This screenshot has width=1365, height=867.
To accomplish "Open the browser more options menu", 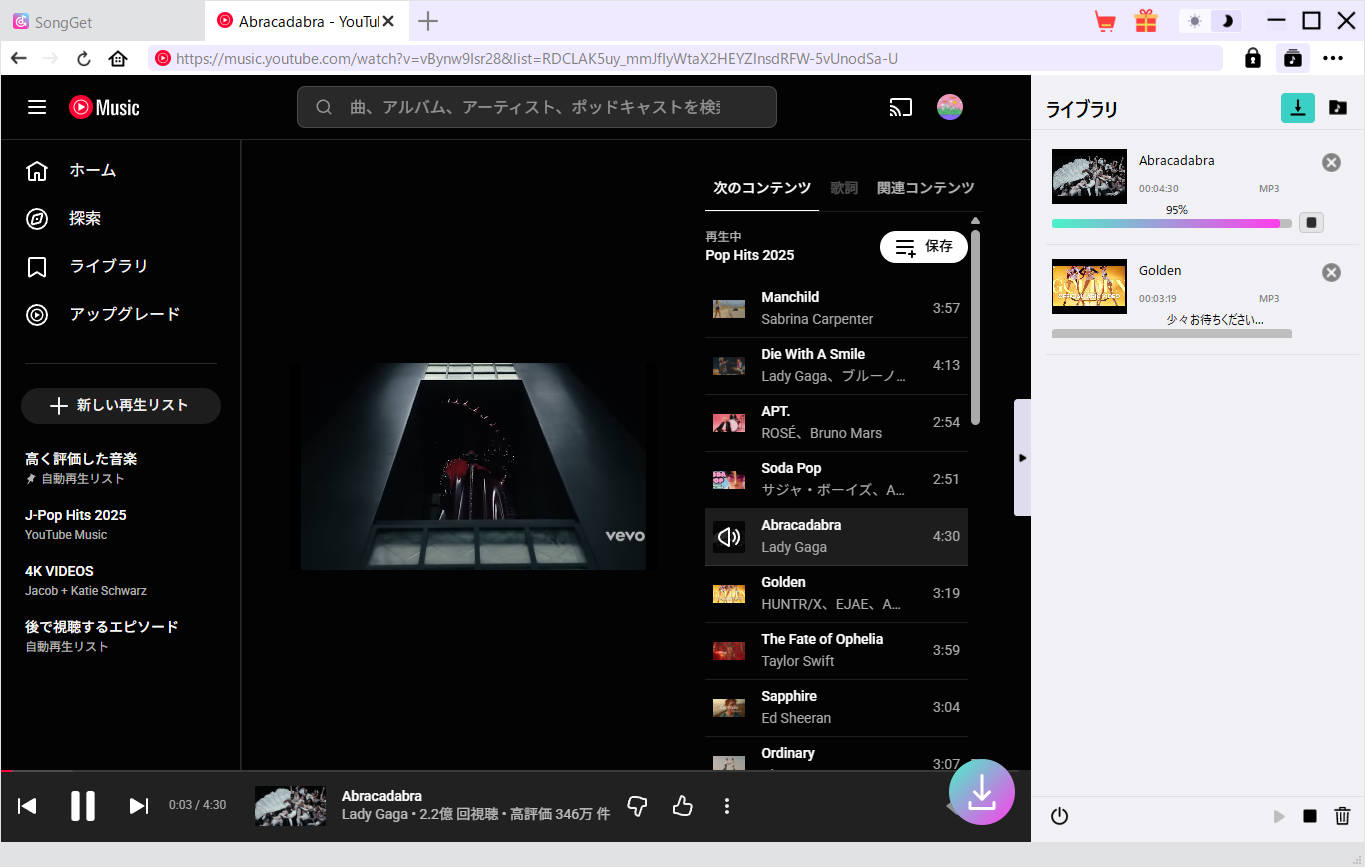I will [1333, 58].
